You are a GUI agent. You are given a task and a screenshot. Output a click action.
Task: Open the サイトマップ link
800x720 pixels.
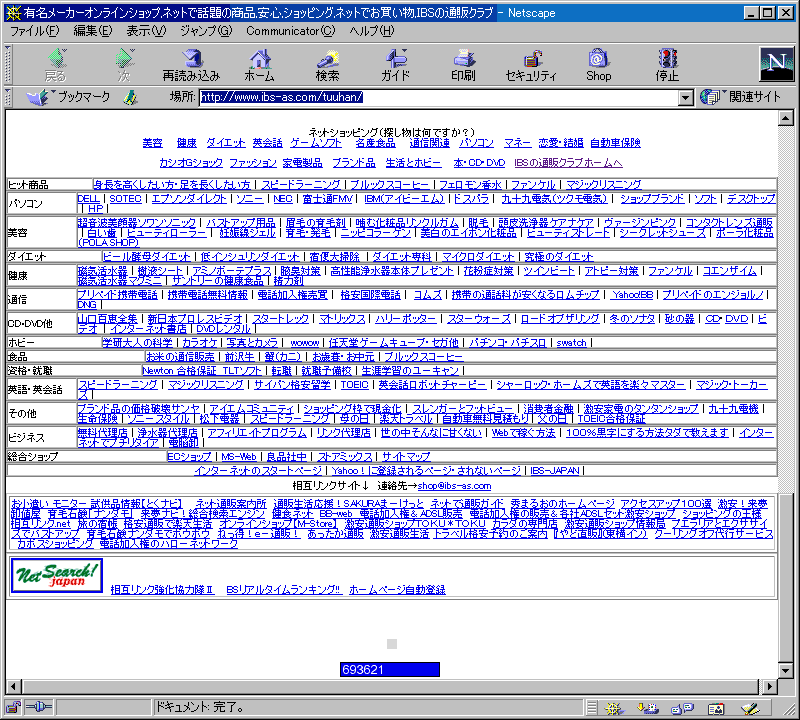[406, 457]
